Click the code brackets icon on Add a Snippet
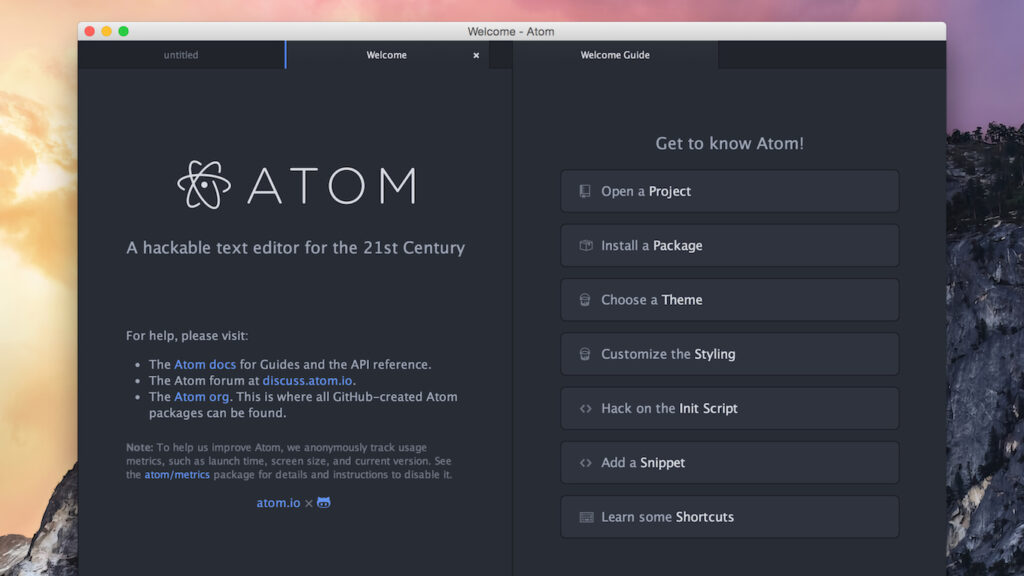Viewport: 1024px width, 576px height. (x=585, y=462)
